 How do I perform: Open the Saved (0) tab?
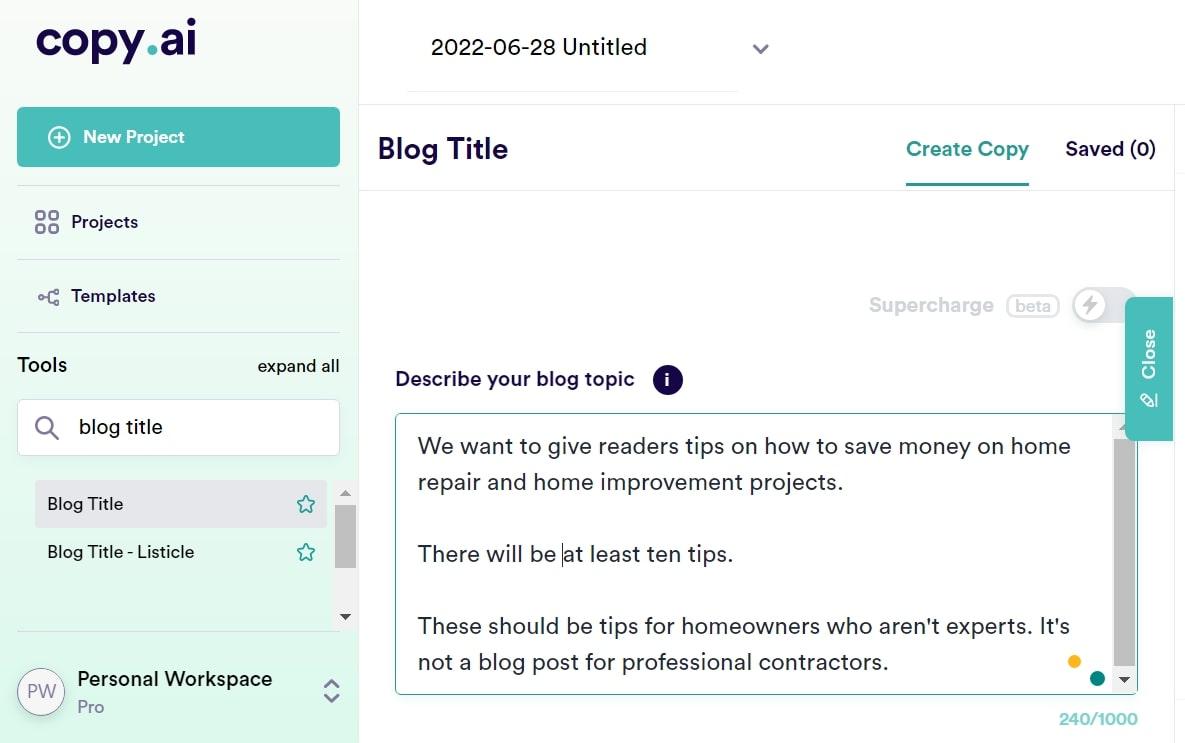point(1110,149)
